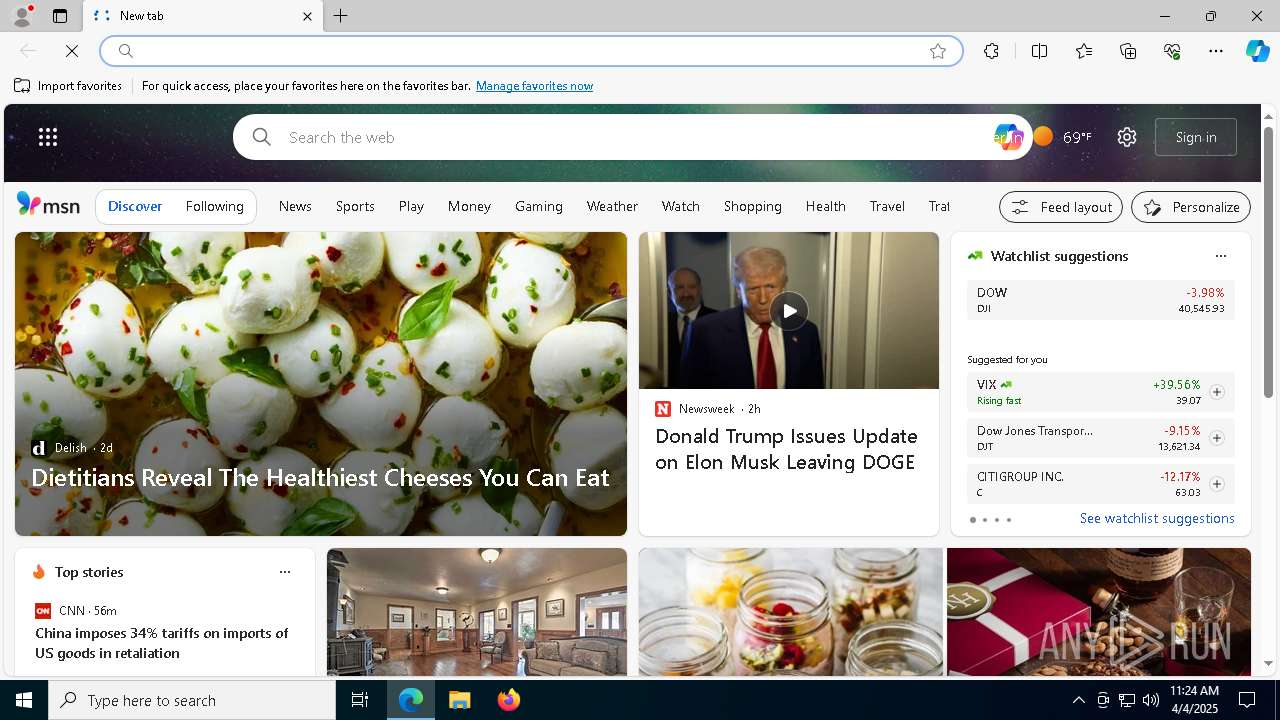
Task: Click Import favorites
Action: (x=68, y=86)
